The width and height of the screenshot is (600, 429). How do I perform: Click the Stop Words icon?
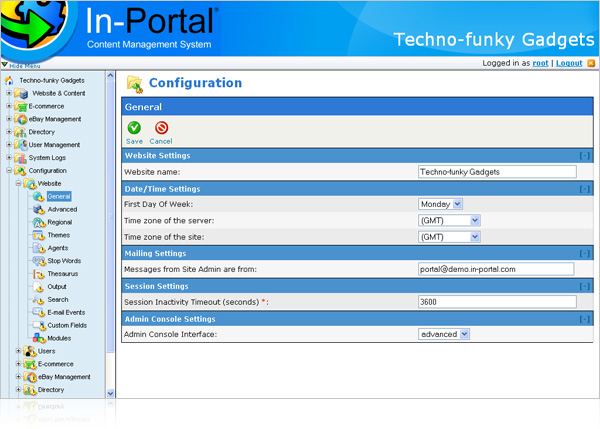[x=39, y=261]
